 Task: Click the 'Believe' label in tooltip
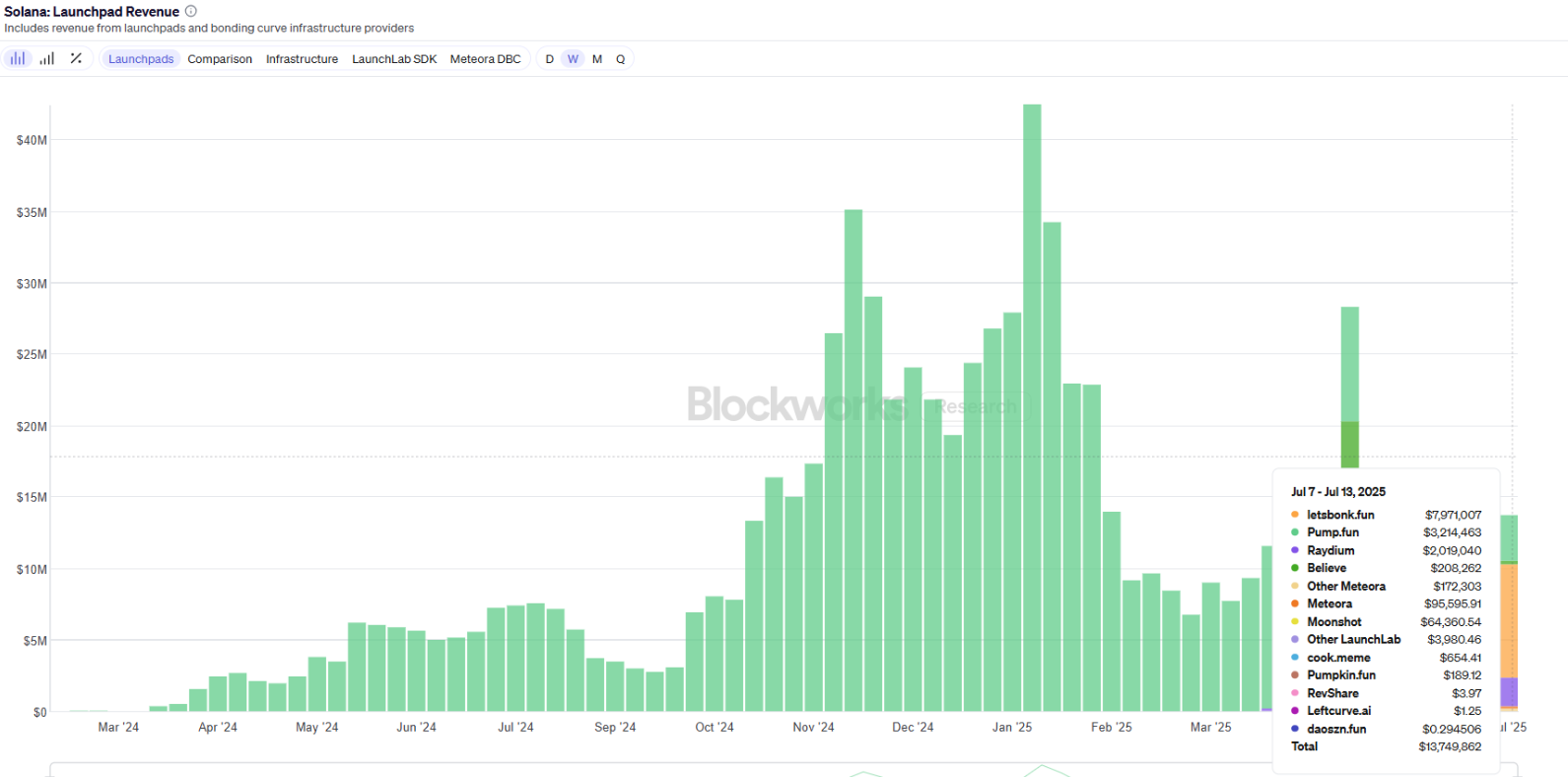coord(1327,568)
